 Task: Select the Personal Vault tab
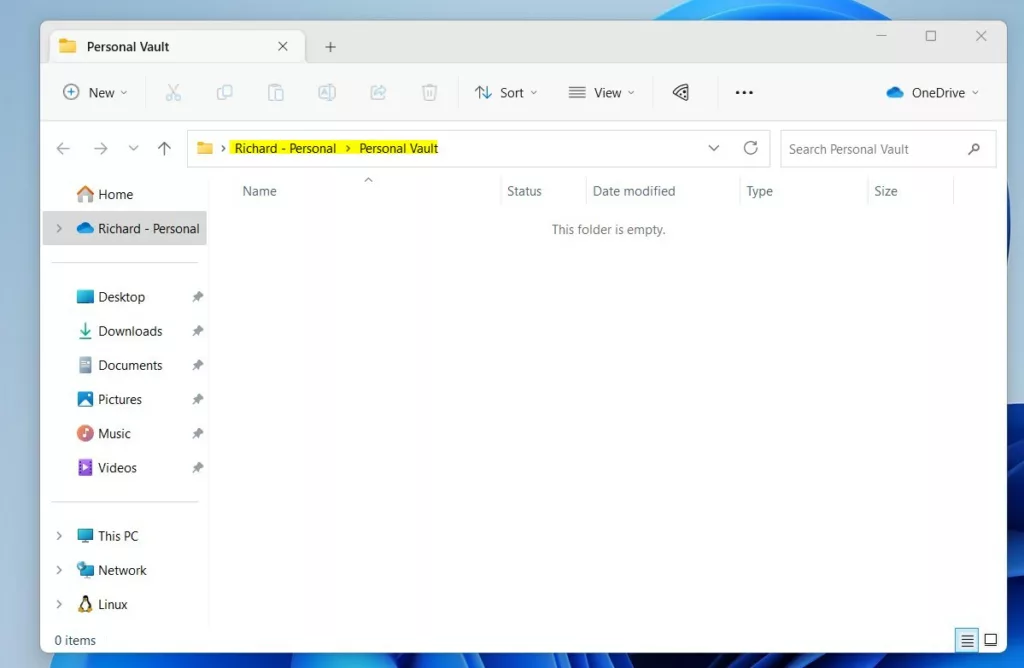click(178, 46)
